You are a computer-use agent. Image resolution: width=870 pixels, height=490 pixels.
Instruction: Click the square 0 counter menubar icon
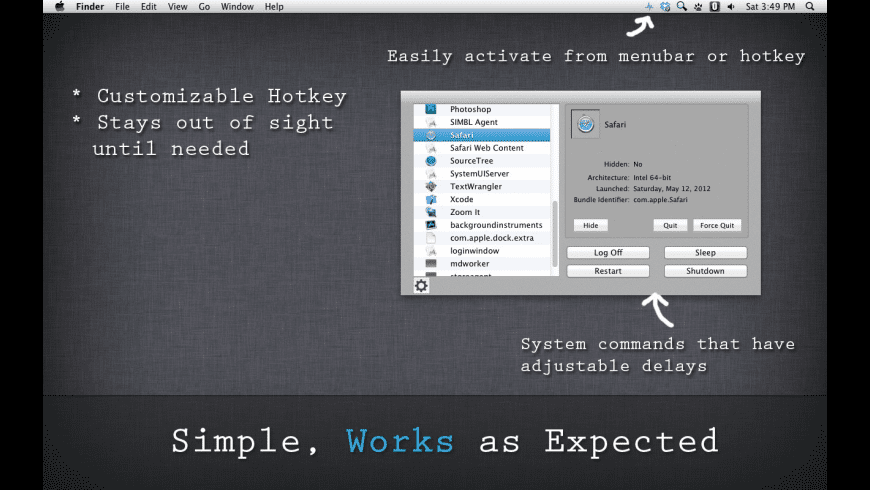[715, 7]
